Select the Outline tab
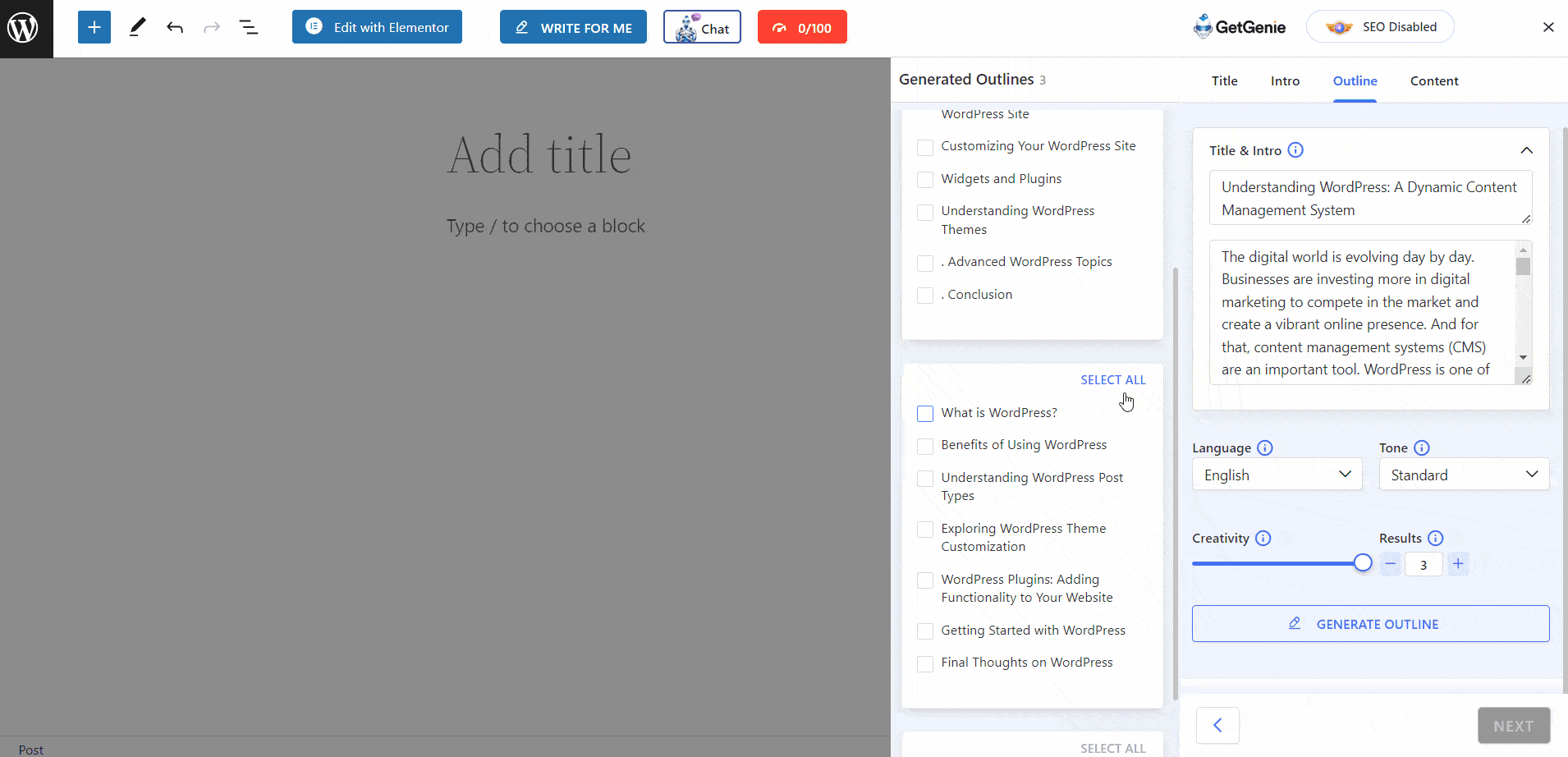 tap(1355, 80)
